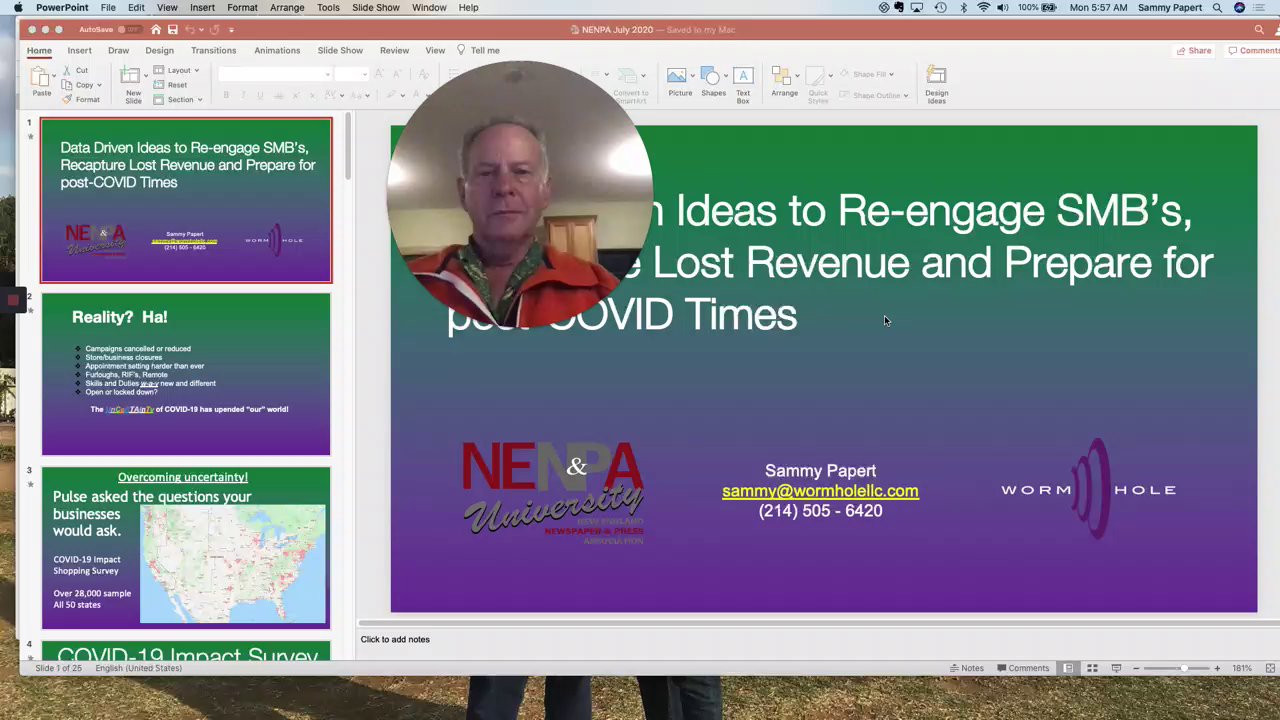This screenshot has height=720, width=1280.
Task: Switch to the Insert tab
Action: point(79,50)
